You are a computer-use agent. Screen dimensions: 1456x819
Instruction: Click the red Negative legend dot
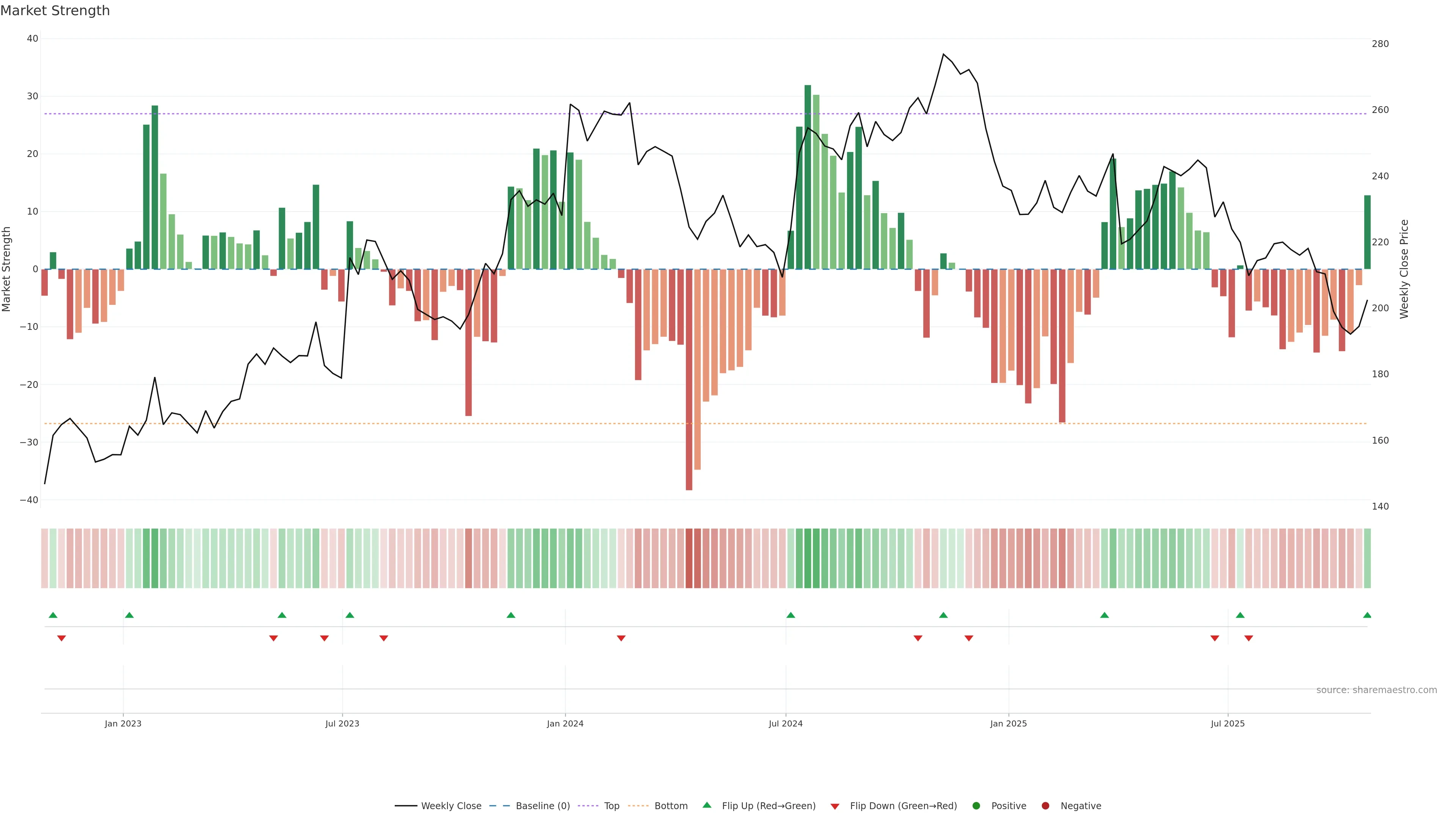pos(1045,805)
